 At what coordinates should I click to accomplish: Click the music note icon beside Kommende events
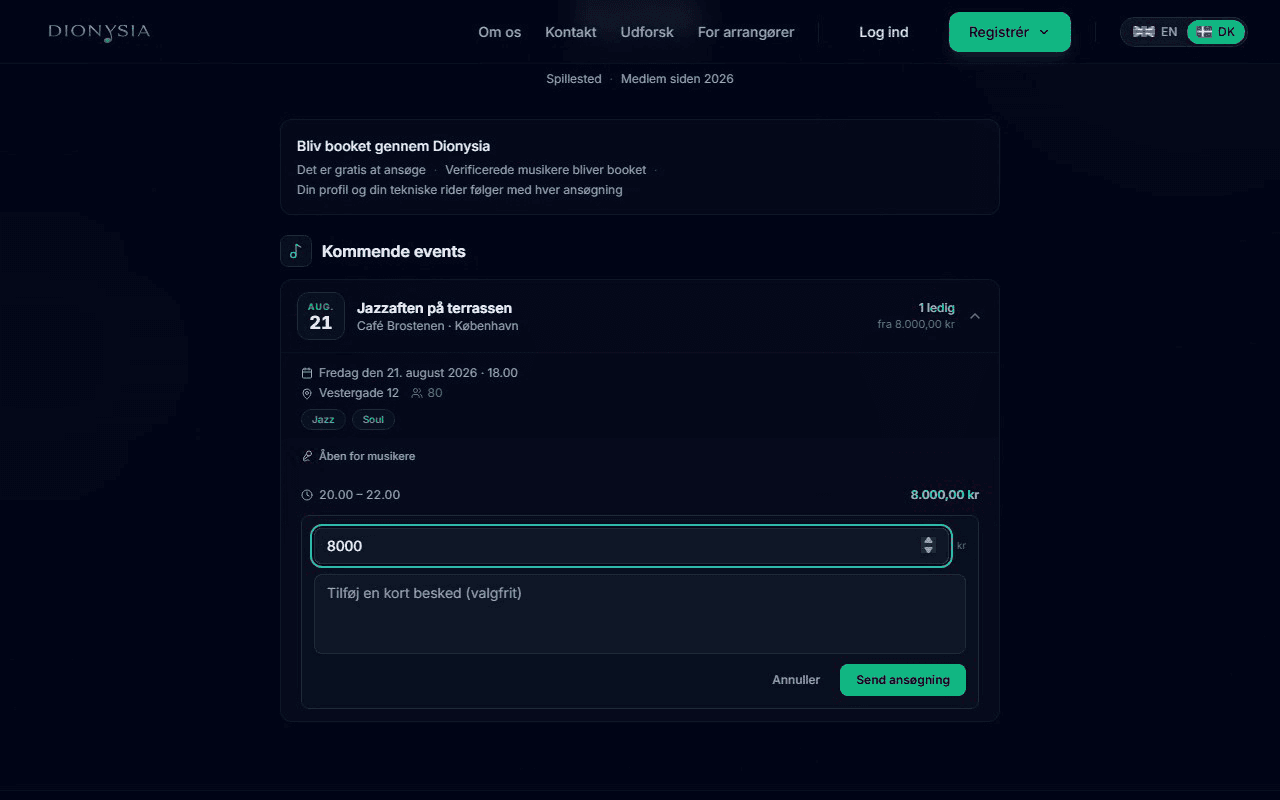pos(296,251)
